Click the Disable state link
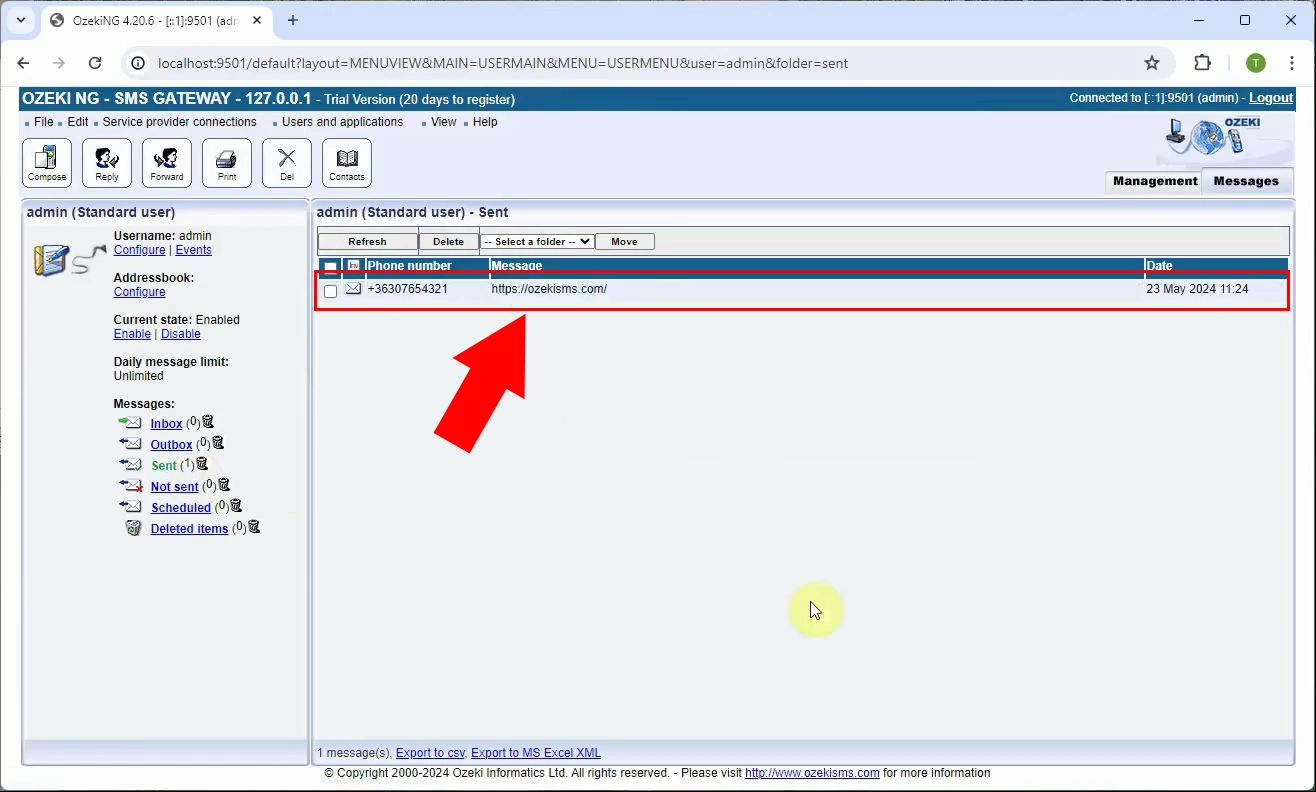1316x792 pixels. pos(181,334)
